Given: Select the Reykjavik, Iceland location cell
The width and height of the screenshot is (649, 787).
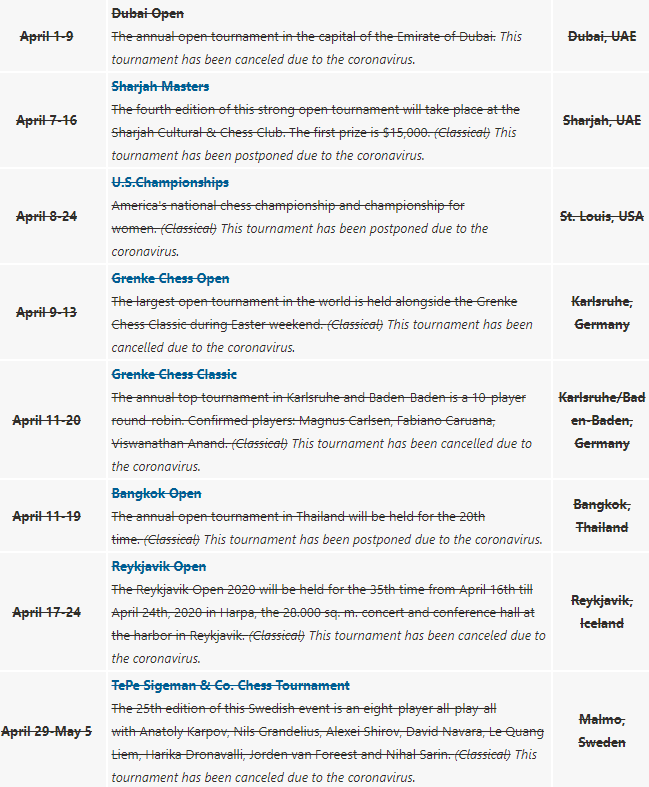Looking at the screenshot, I should [x=601, y=612].
